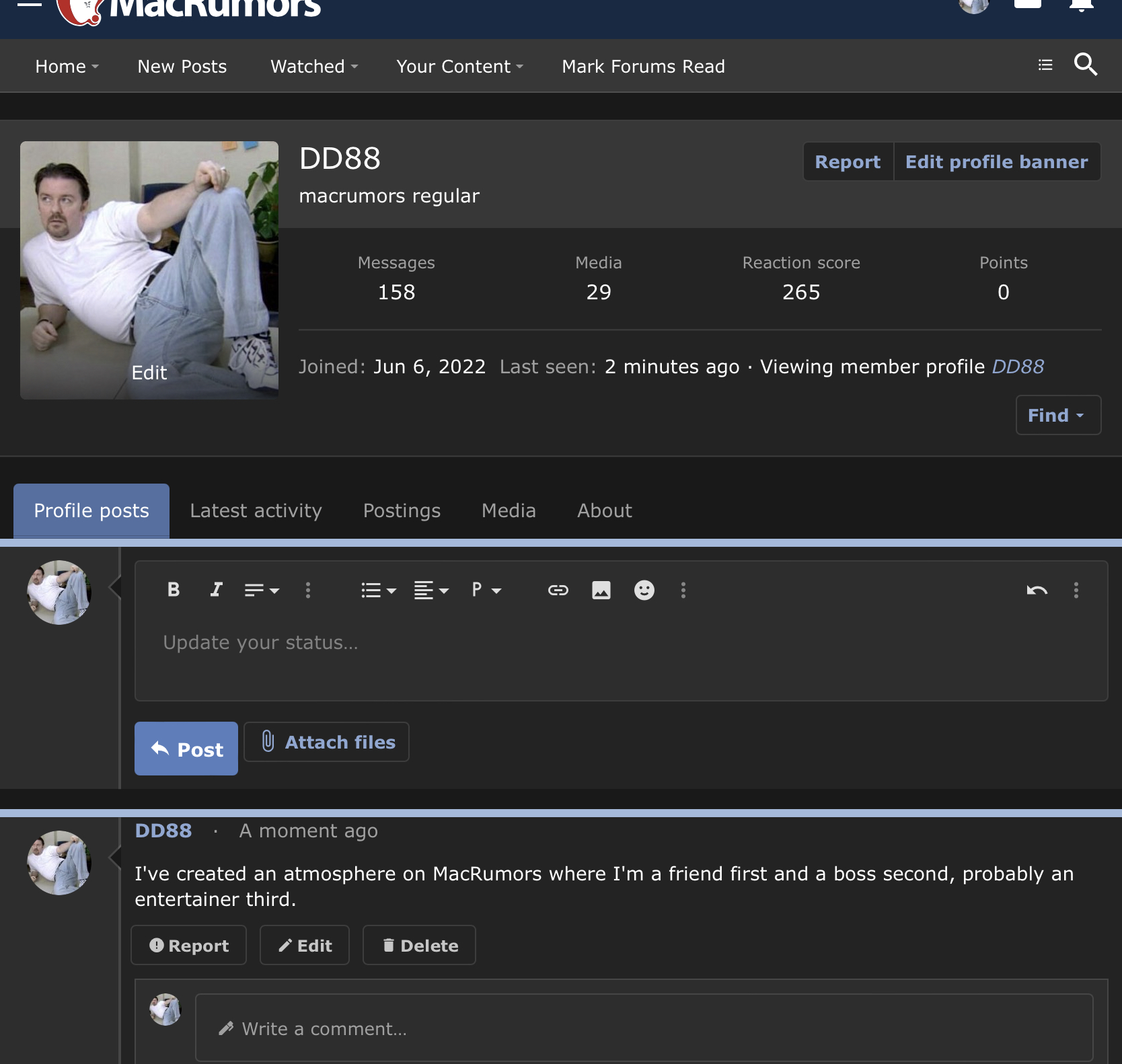
Task: Open DD88 link in viewing member profile
Action: click(1018, 367)
